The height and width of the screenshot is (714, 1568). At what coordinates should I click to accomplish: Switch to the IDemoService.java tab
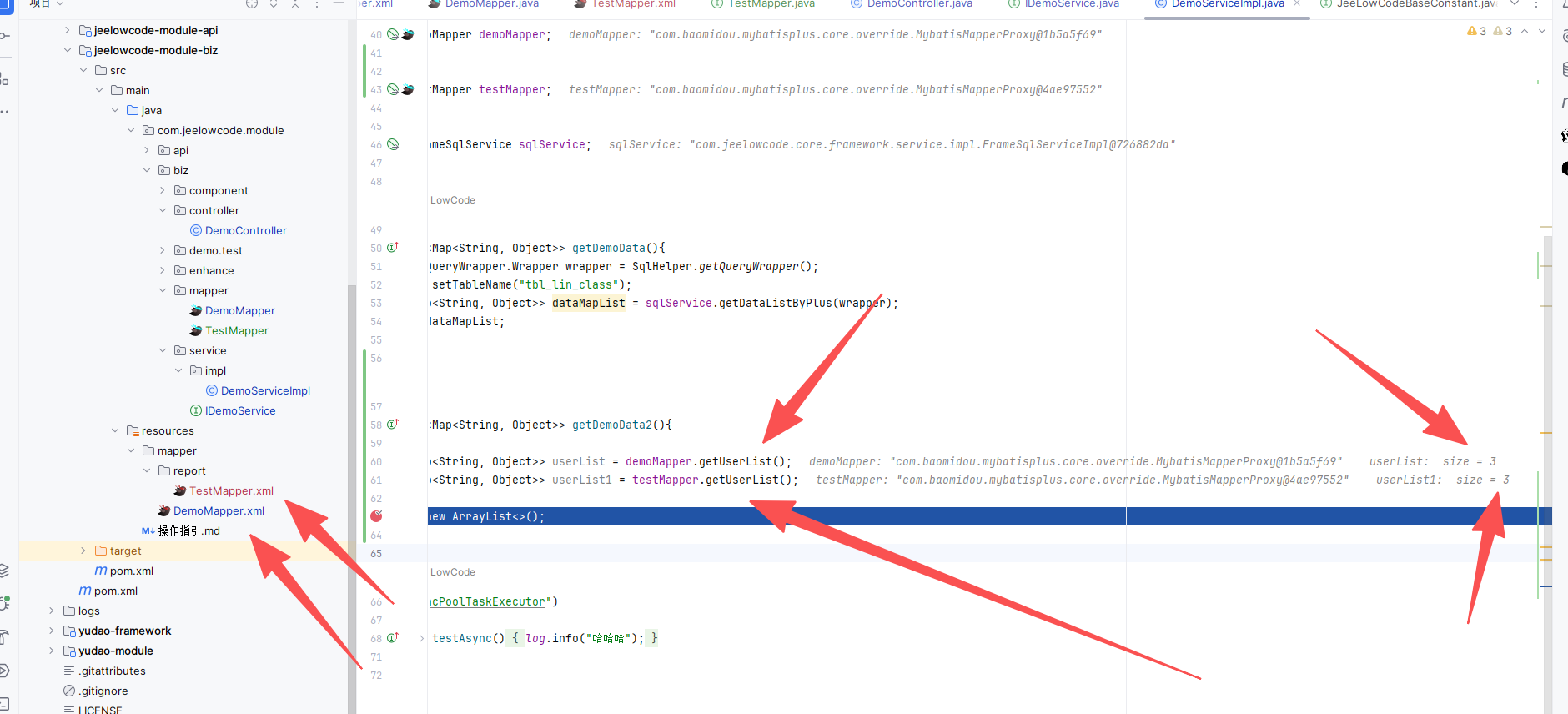pos(1071,4)
